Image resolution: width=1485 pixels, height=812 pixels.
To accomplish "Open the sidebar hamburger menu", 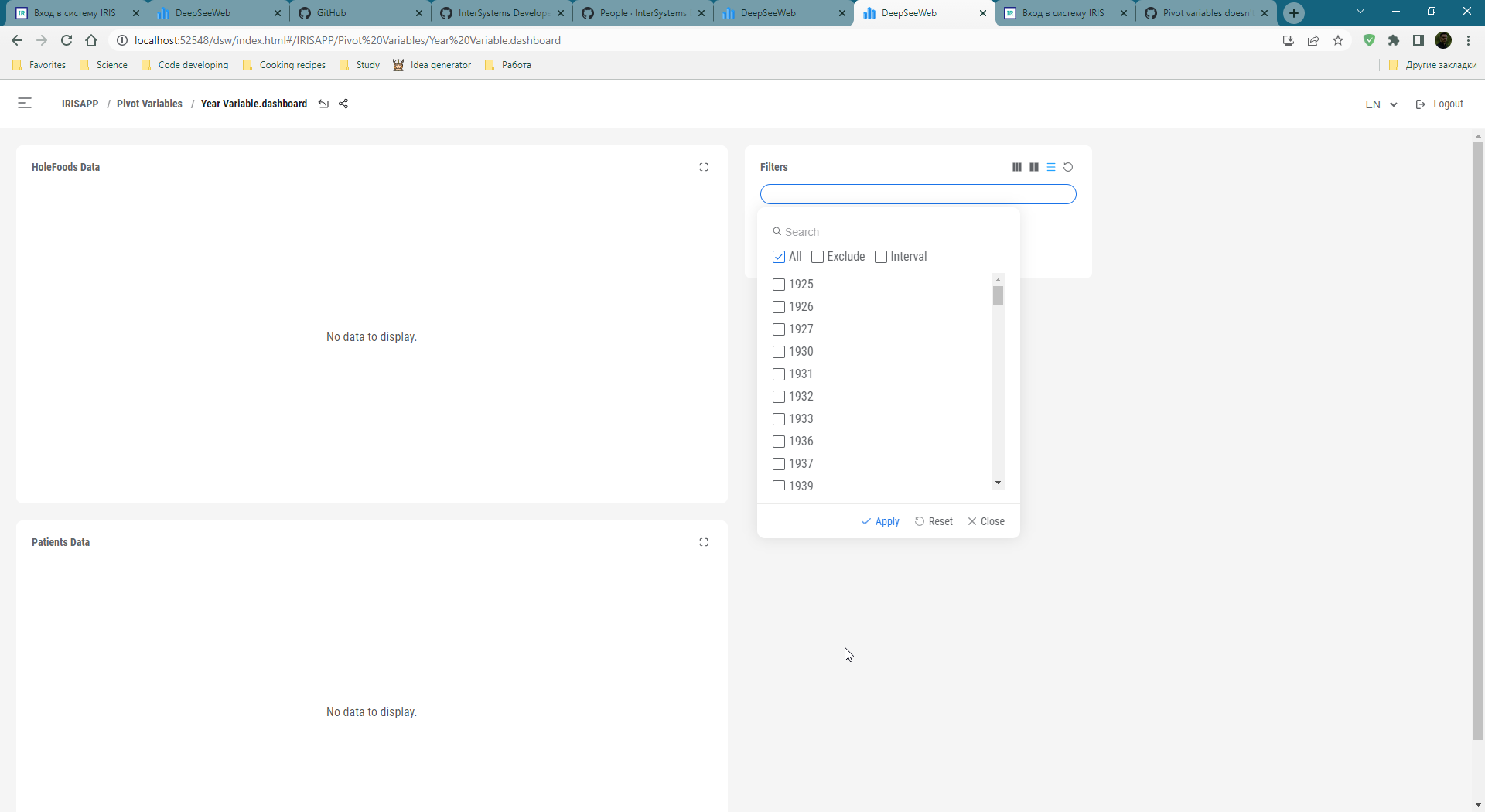I will point(24,103).
